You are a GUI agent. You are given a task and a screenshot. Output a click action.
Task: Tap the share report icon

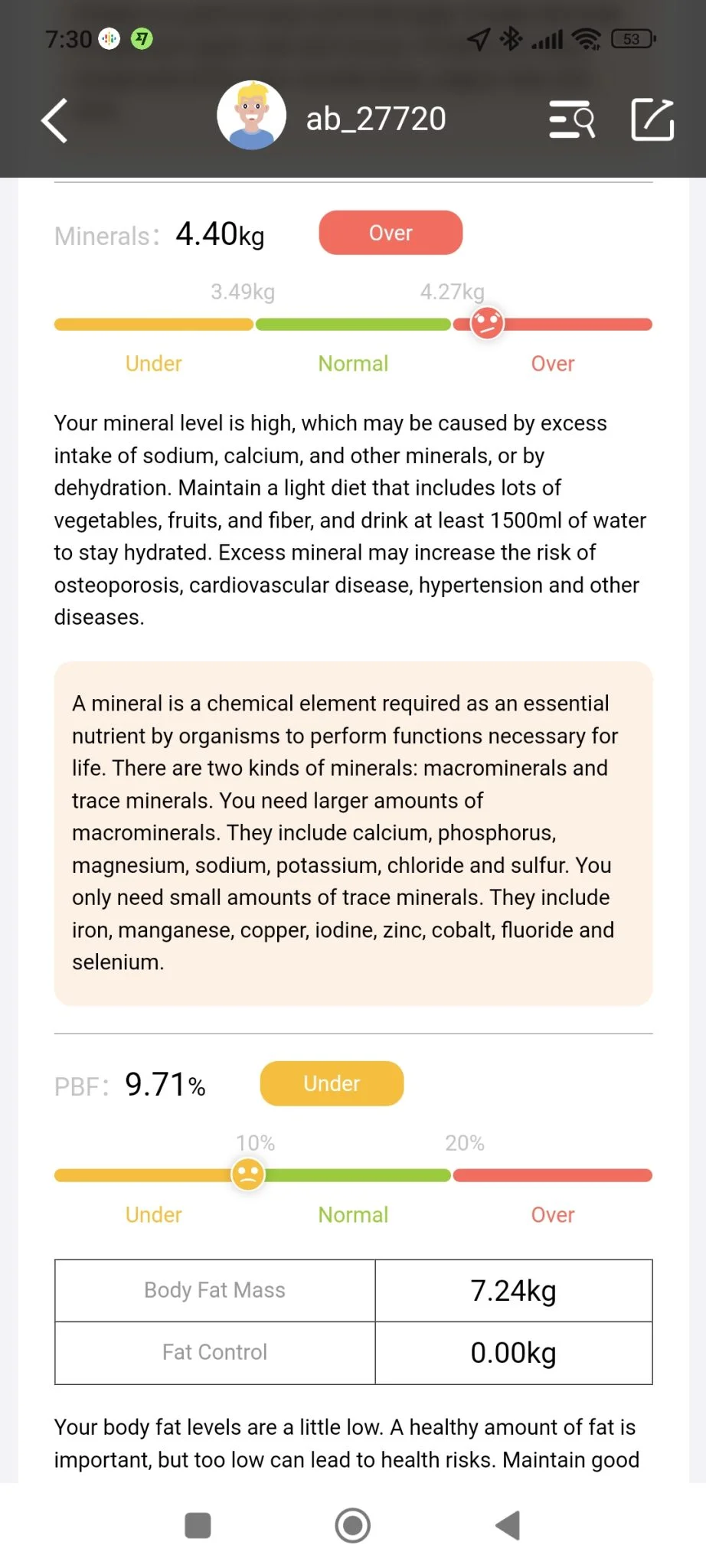click(x=652, y=119)
